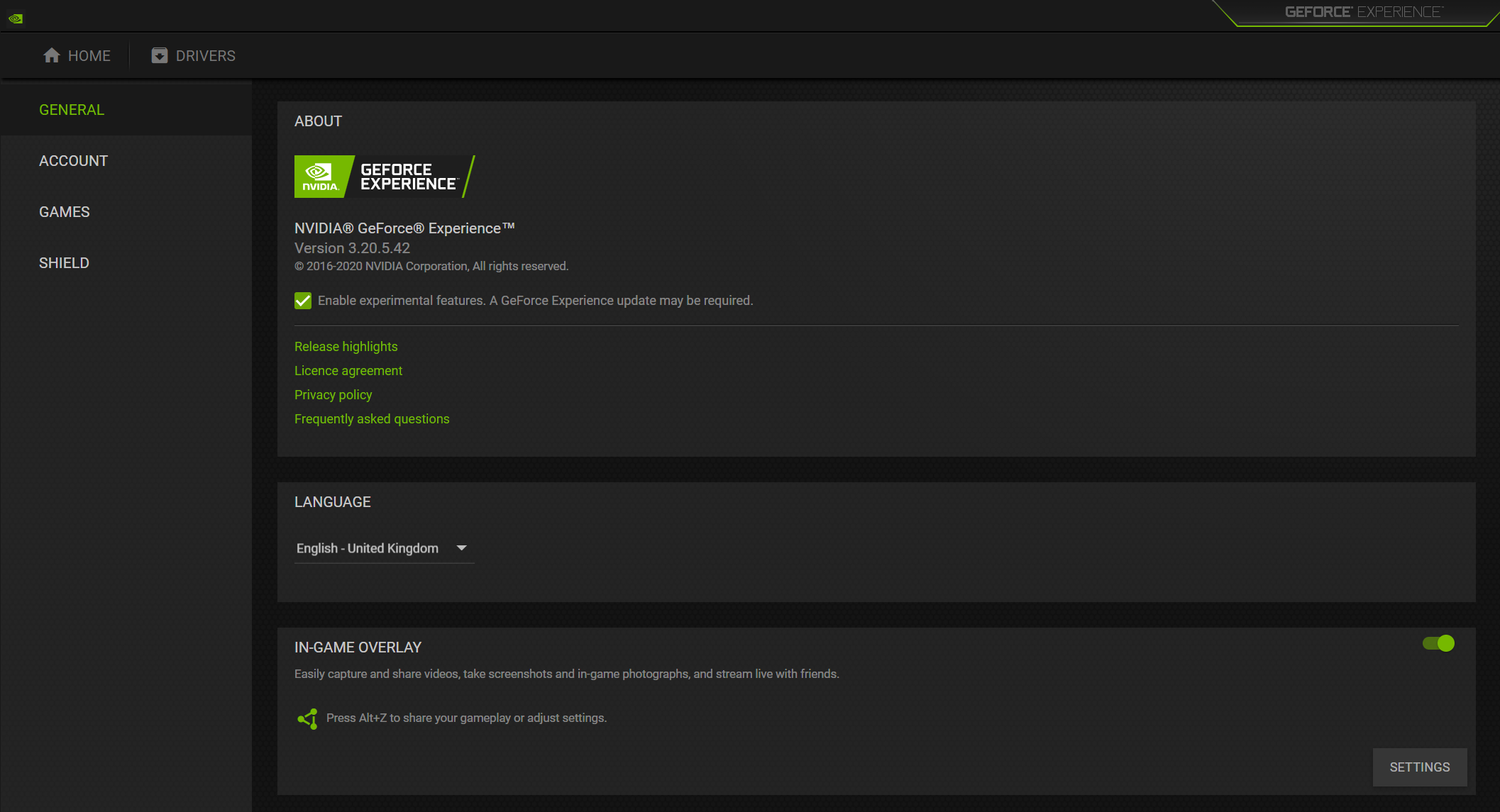Click the DRIVERS navigation icon
Screen dimensions: 1500x812
[x=160, y=55]
